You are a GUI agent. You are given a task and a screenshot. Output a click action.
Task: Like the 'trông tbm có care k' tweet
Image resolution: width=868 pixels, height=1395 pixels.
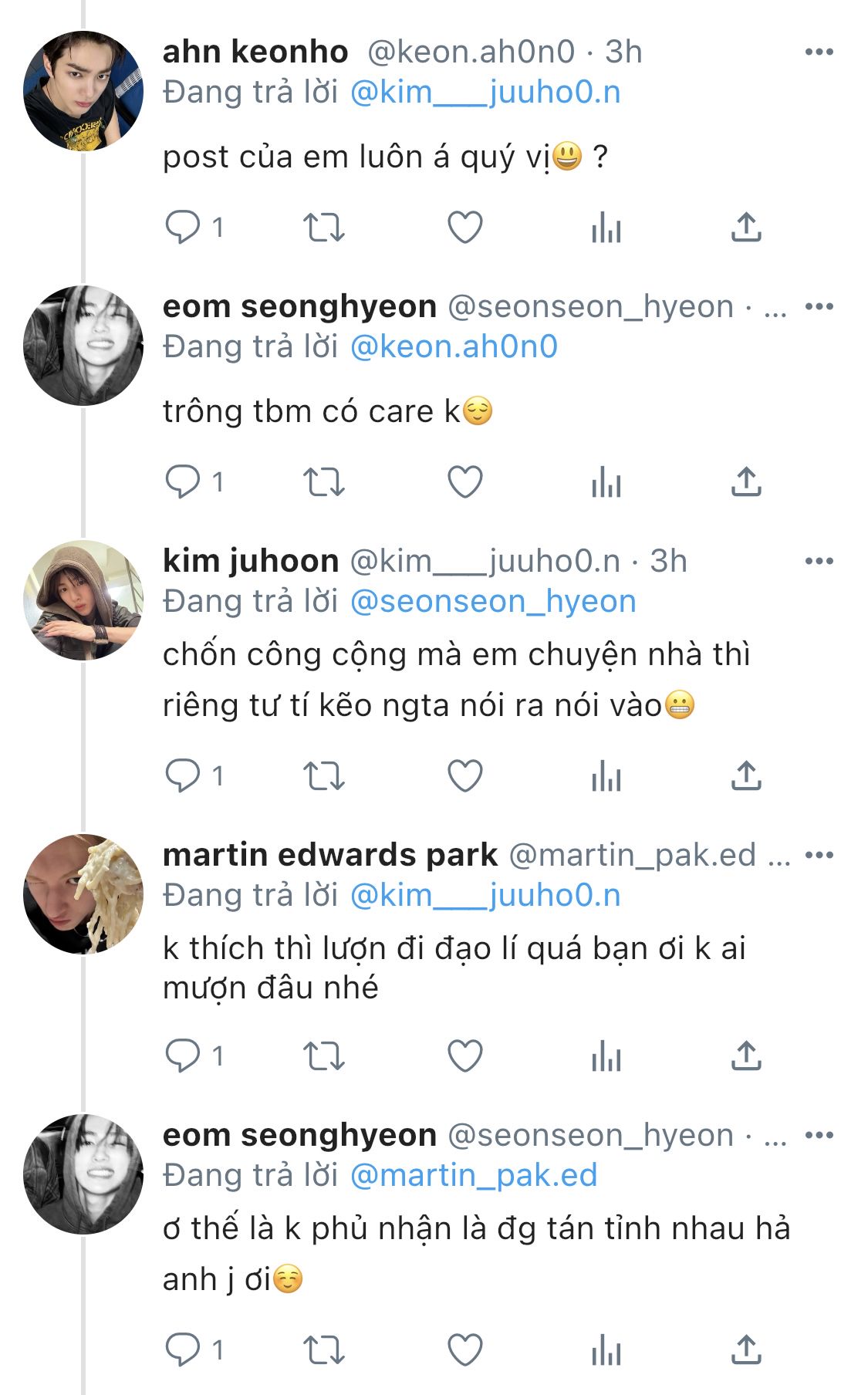point(465,482)
